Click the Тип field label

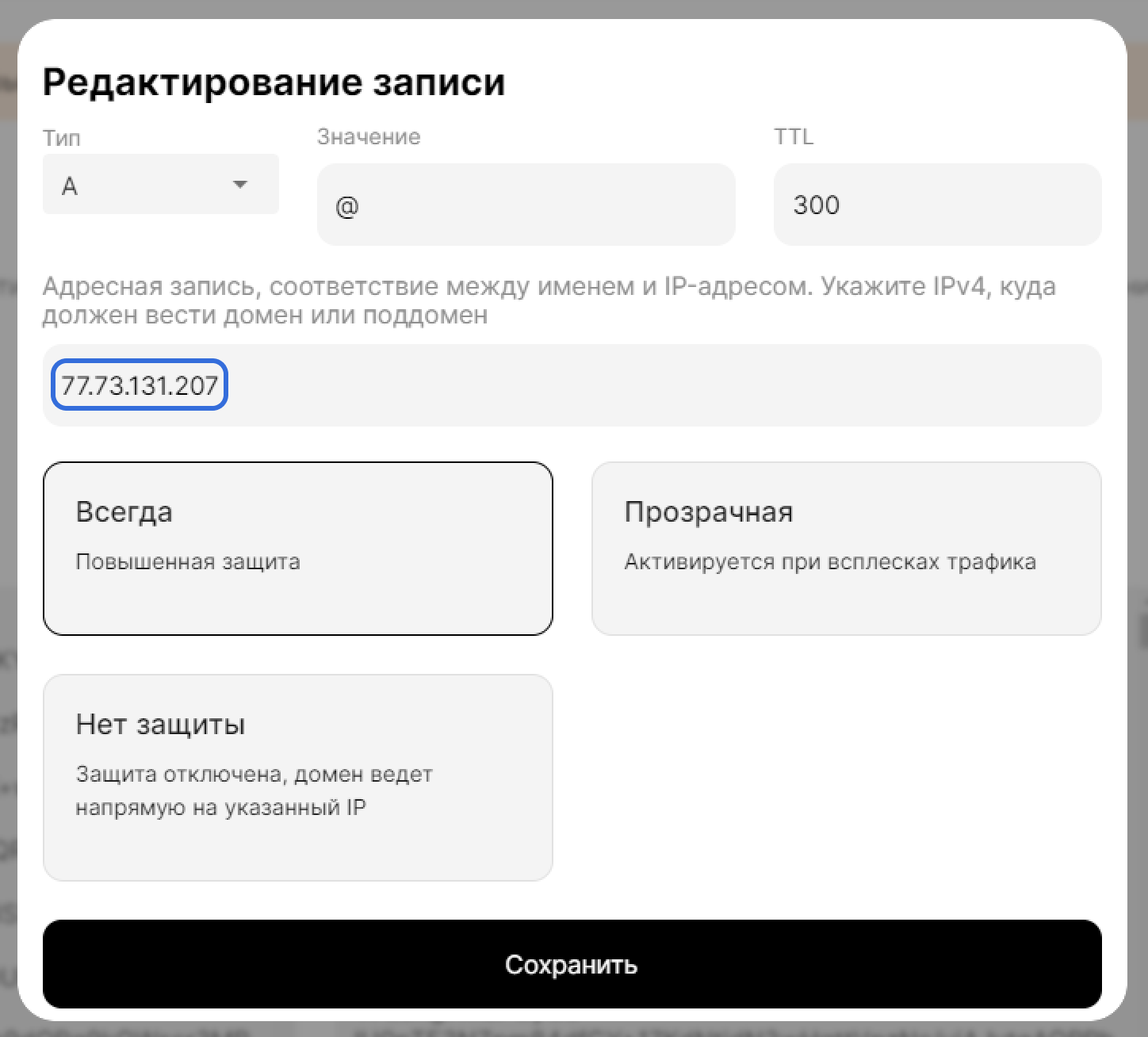tap(61, 138)
